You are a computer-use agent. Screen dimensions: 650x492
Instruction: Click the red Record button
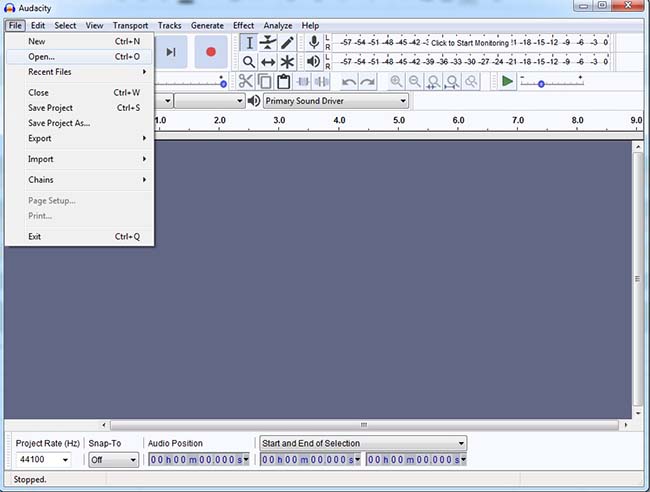coord(211,52)
